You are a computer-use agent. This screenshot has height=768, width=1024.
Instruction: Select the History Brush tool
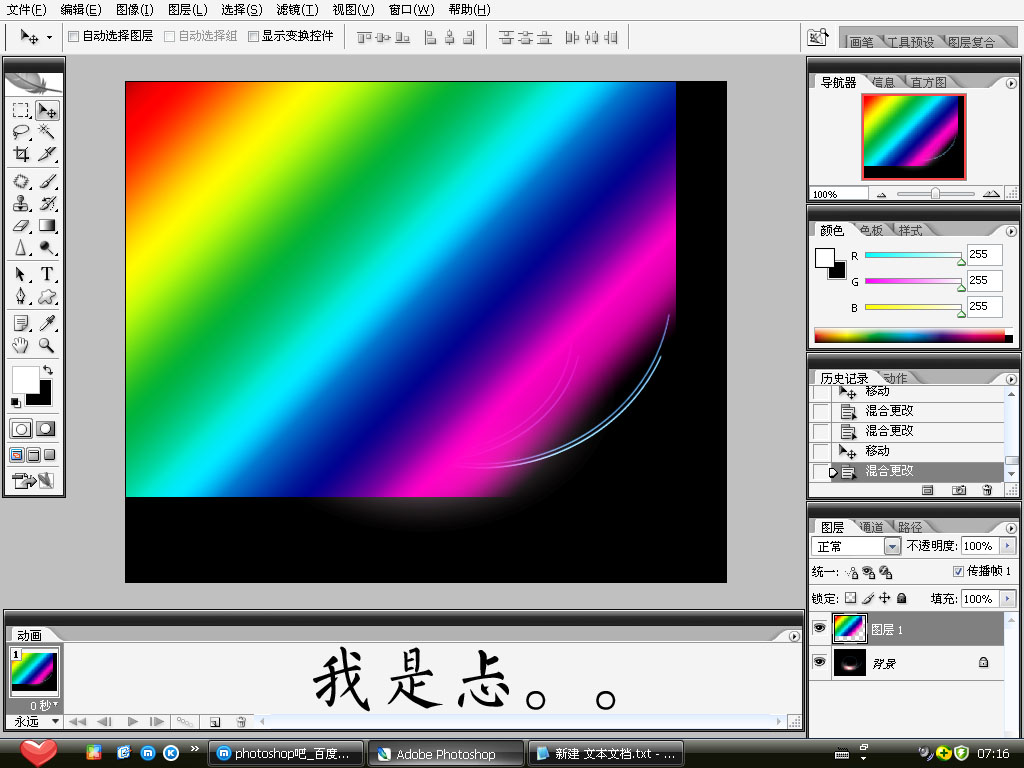(46, 203)
